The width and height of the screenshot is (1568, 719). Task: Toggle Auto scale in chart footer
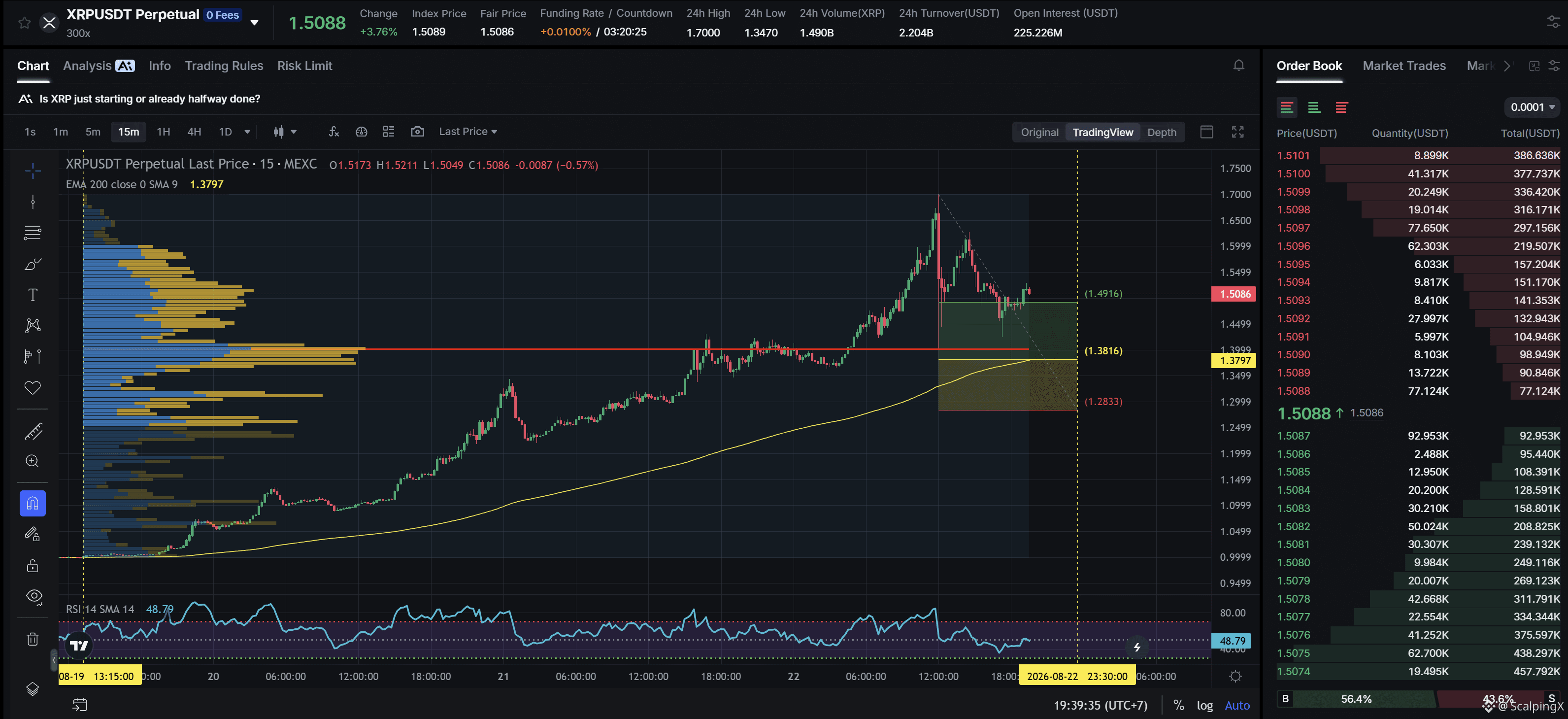pos(1237,705)
